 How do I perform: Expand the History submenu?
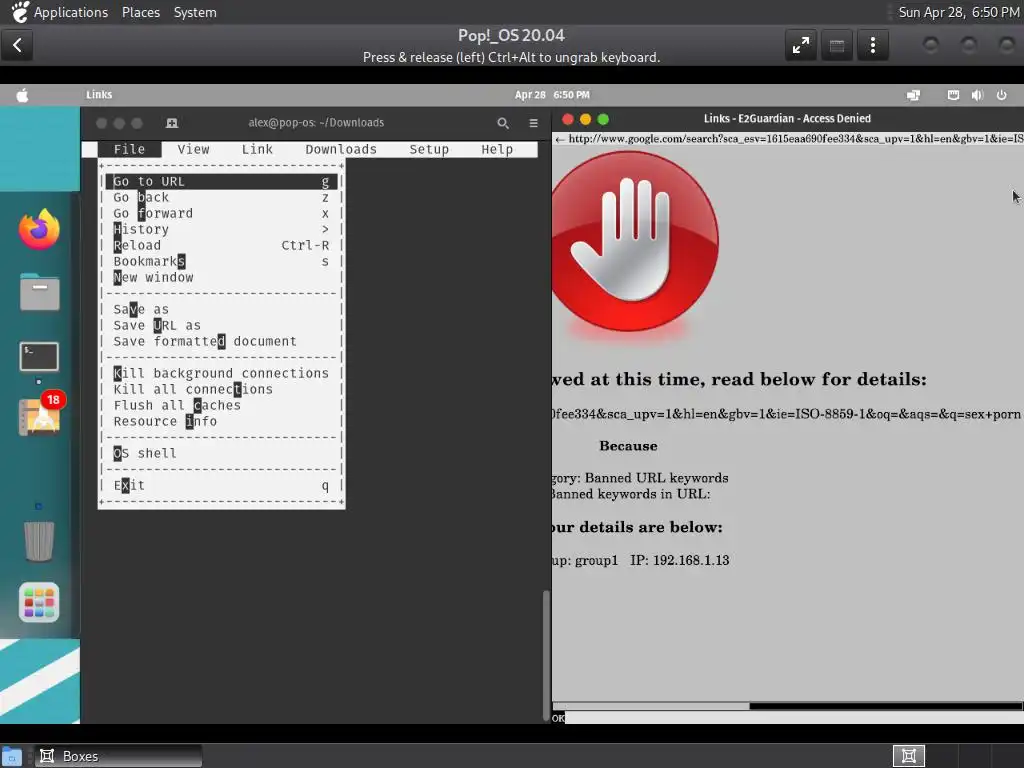[x=221, y=229]
